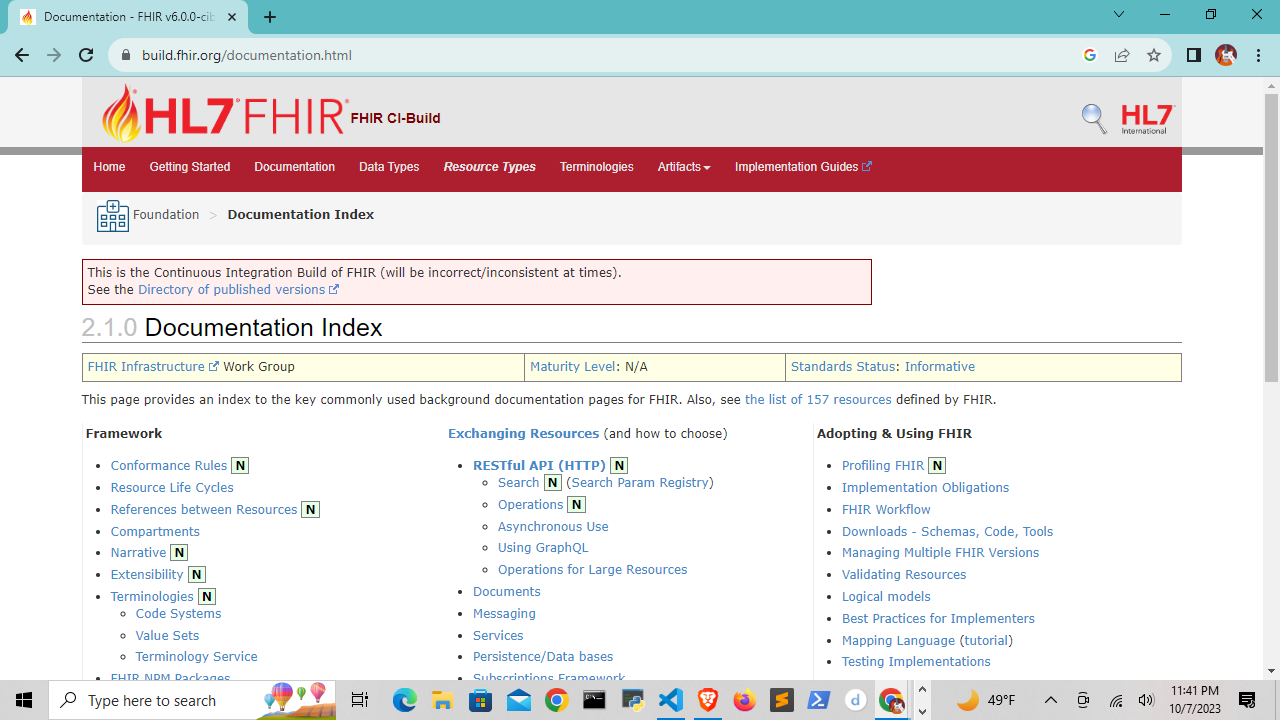
Task: Open the Resource Types nav item
Action: tap(490, 167)
